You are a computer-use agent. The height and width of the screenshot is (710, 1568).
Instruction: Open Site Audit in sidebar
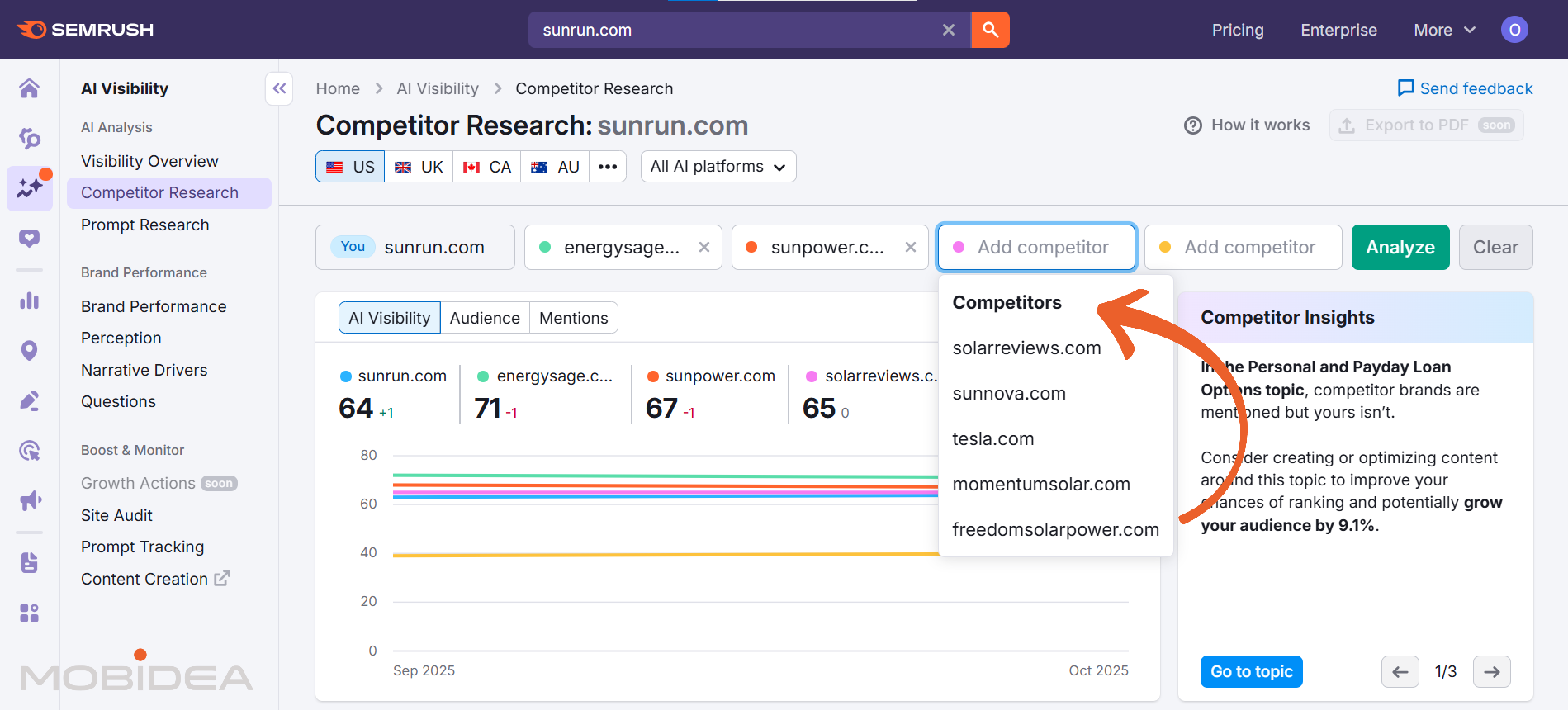click(116, 515)
